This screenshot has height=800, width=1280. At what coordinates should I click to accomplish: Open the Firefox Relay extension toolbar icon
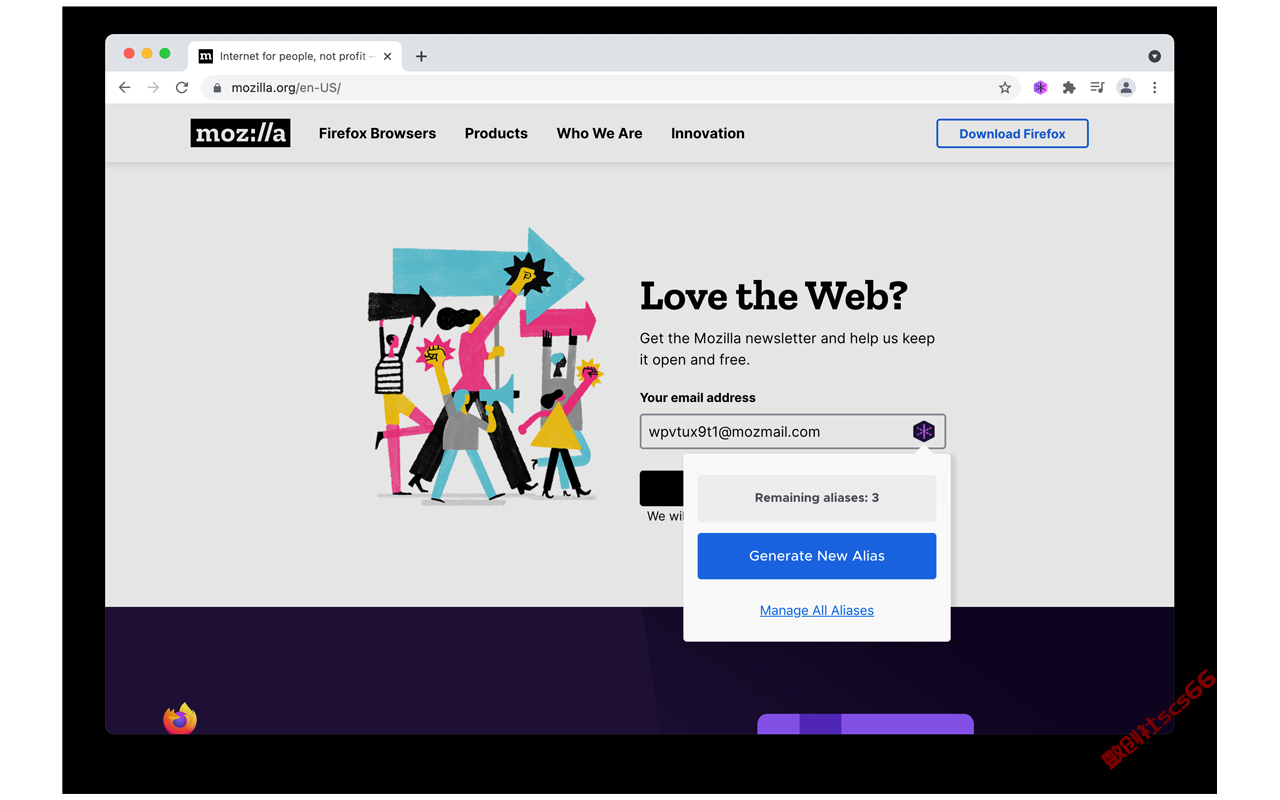(x=1040, y=88)
